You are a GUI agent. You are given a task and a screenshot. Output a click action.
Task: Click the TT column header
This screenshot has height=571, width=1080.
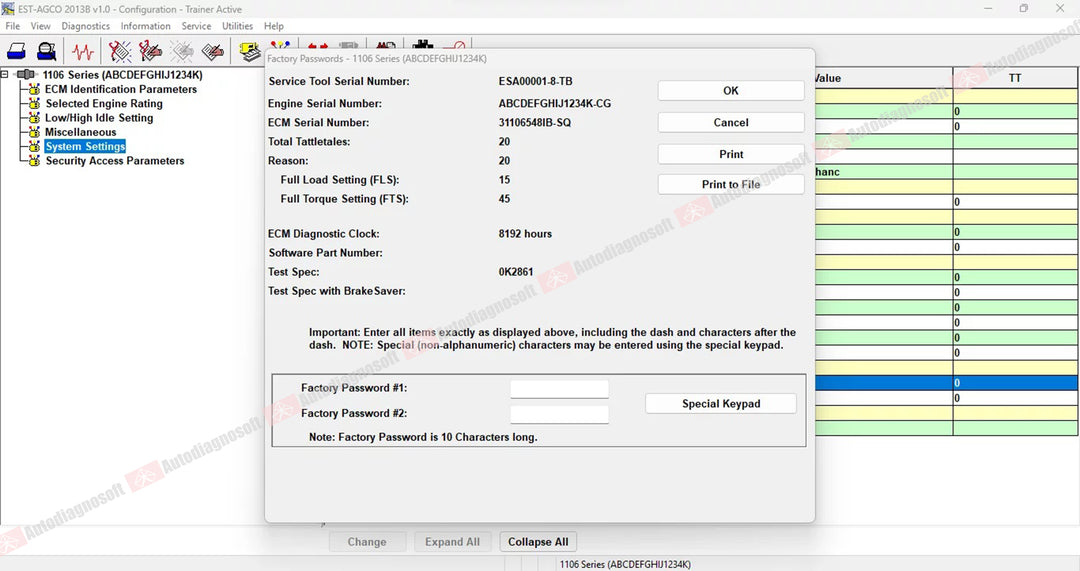pyautogui.click(x=1015, y=78)
